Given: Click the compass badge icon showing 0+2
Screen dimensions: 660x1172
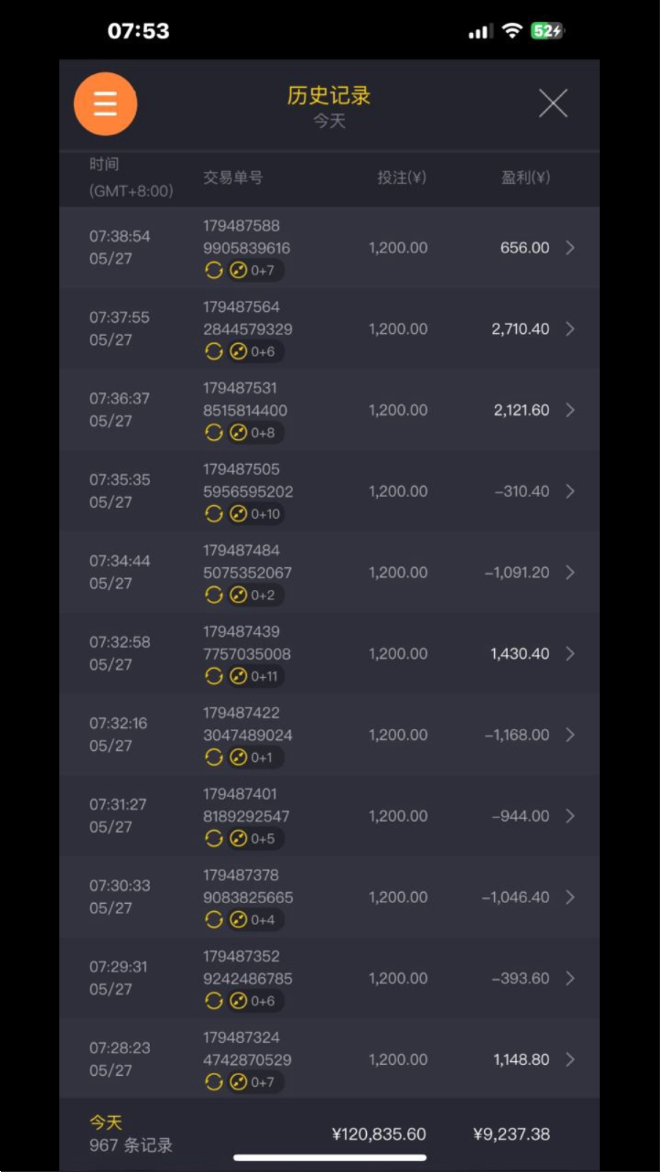Looking at the screenshot, I should point(239,594).
